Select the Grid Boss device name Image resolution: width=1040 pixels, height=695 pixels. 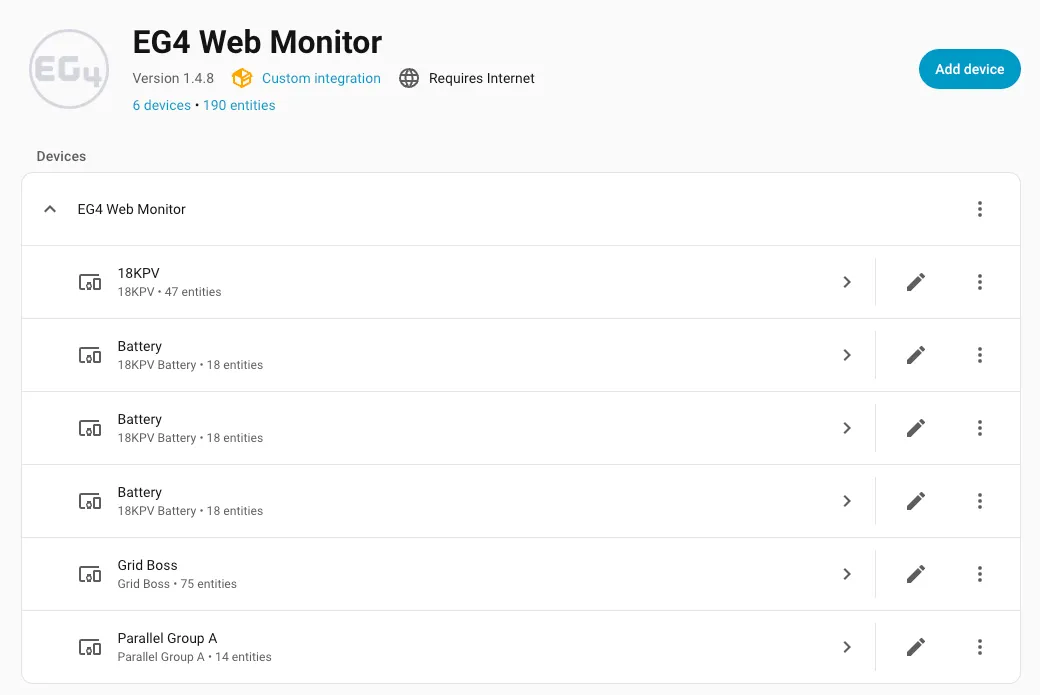pos(147,565)
